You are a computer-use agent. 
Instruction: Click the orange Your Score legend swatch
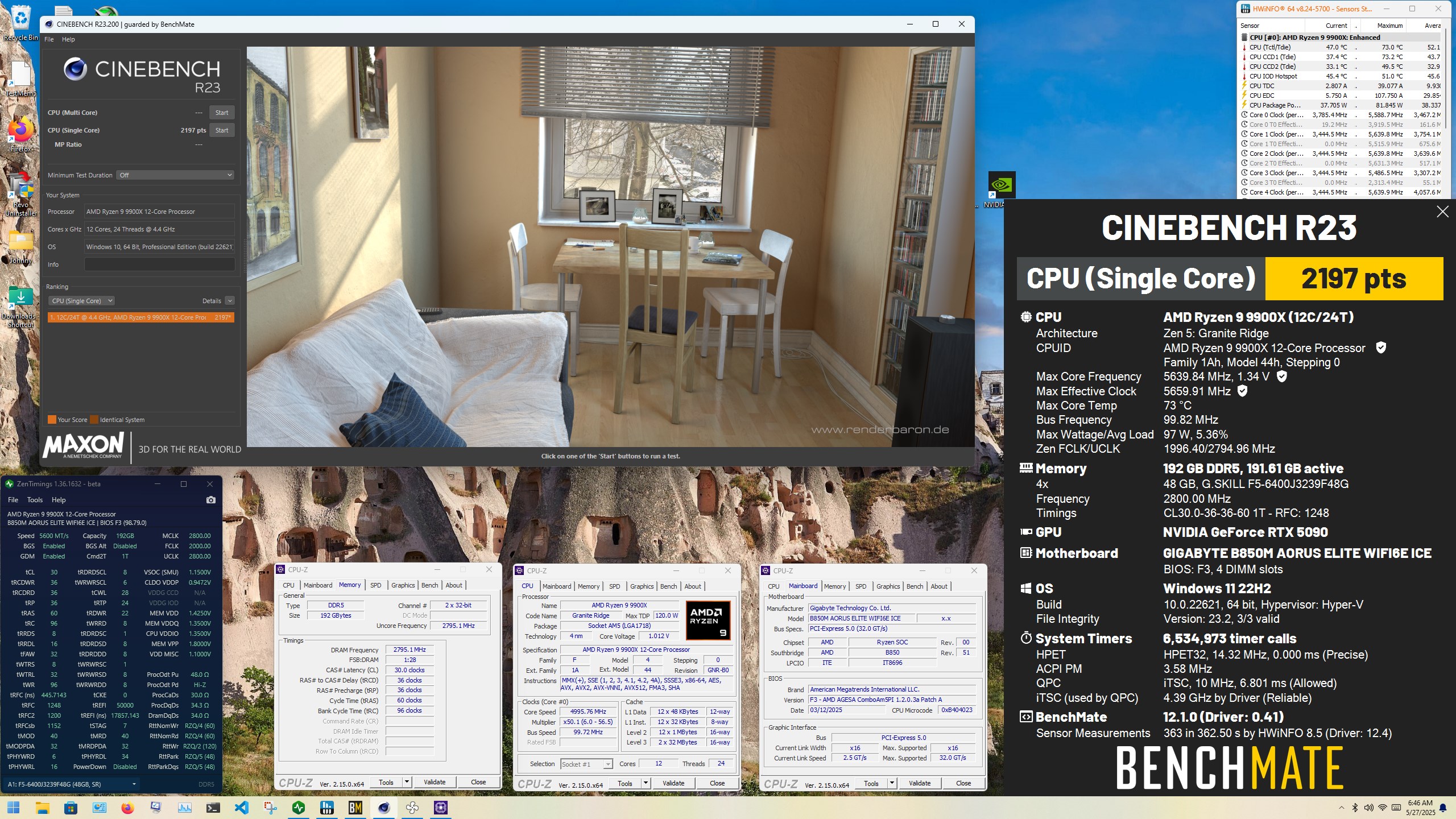tap(52, 420)
